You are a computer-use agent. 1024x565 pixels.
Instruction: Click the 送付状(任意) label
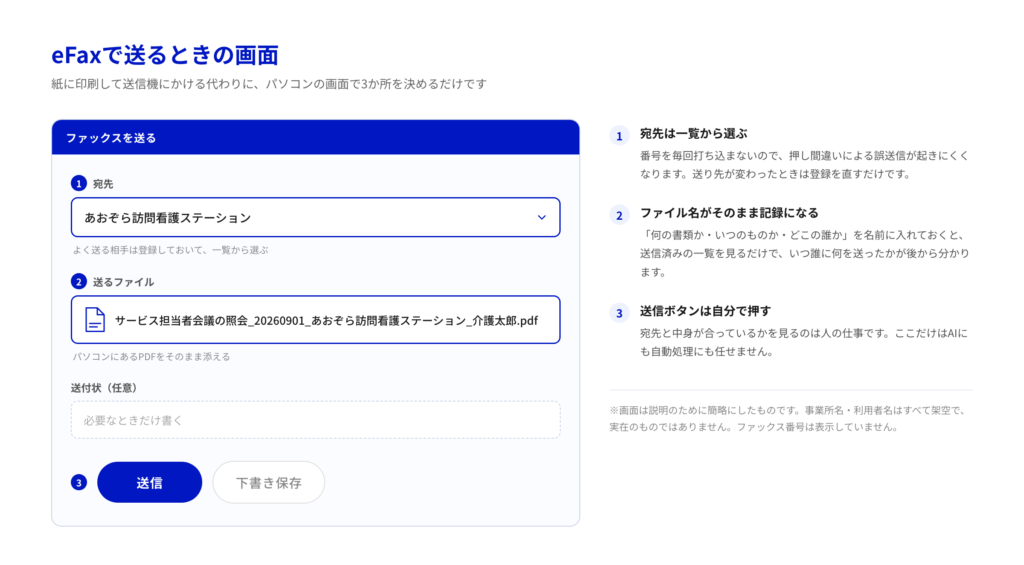point(104,388)
